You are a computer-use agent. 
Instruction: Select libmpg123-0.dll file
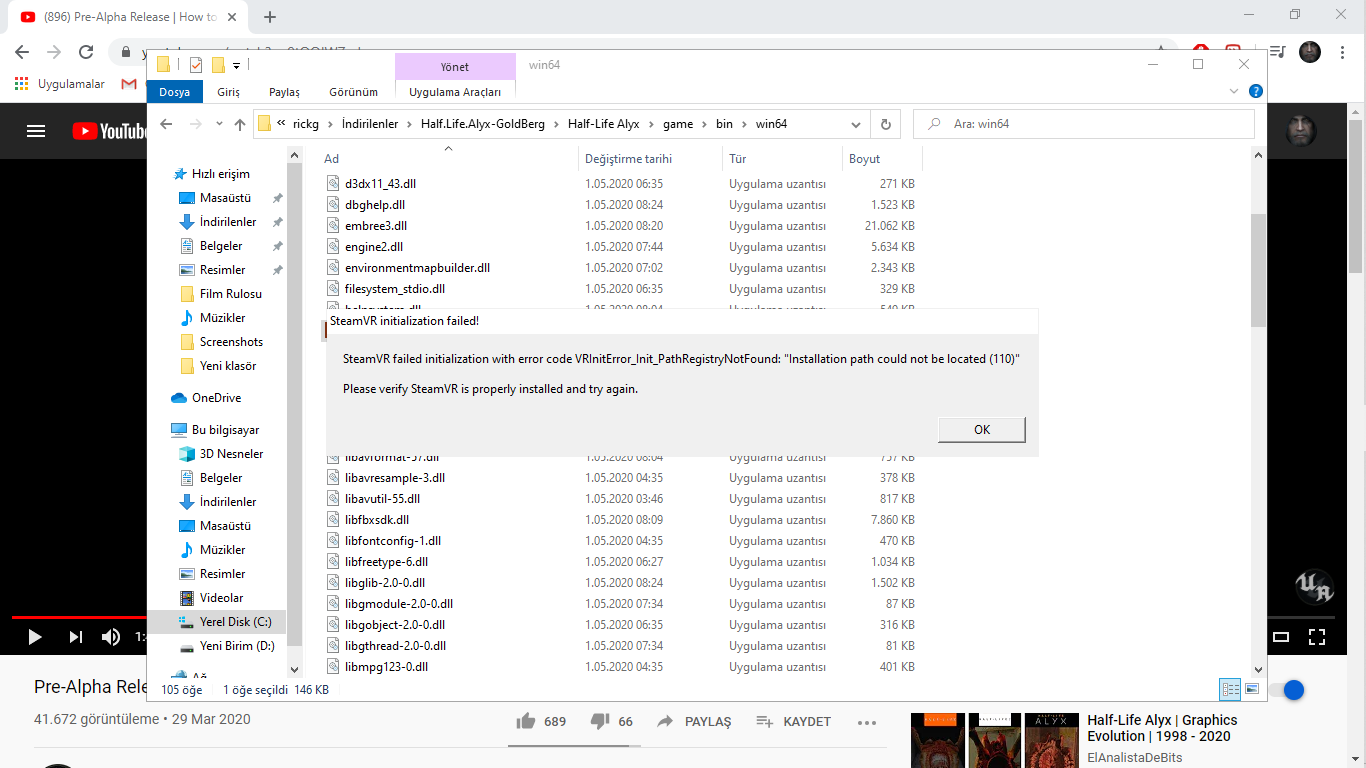[x=386, y=667]
